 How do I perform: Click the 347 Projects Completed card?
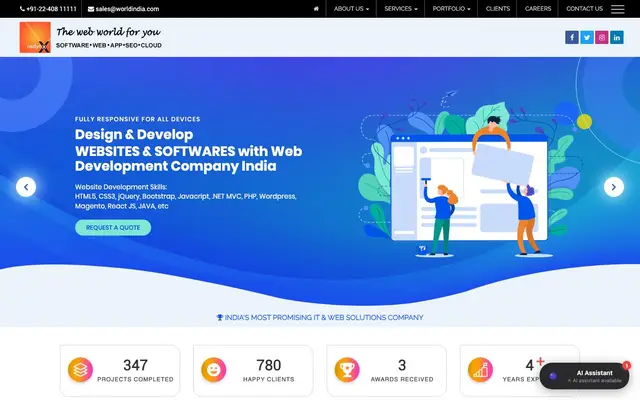(x=120, y=371)
